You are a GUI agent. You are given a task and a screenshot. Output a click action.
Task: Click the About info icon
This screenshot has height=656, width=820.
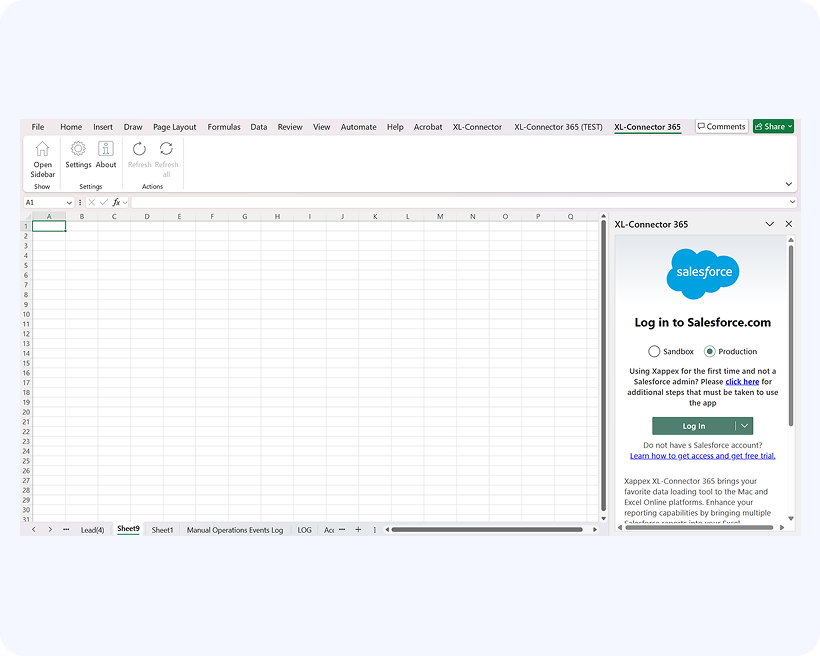(106, 149)
